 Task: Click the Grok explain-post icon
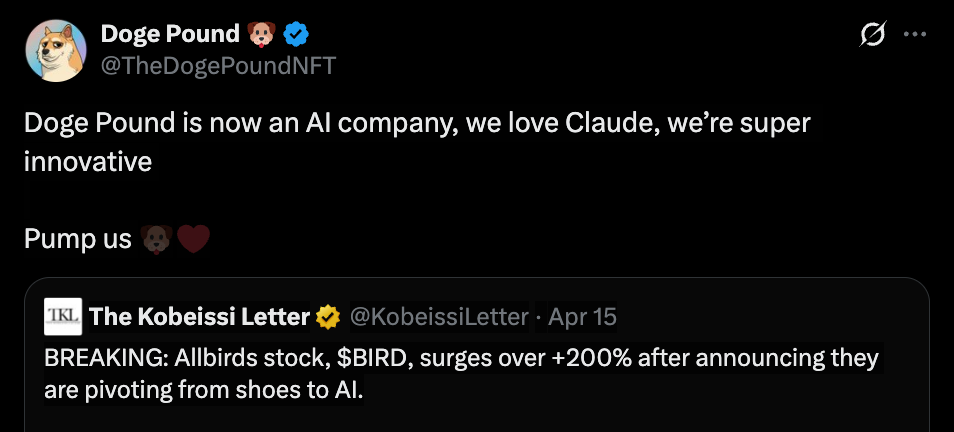pos(872,34)
